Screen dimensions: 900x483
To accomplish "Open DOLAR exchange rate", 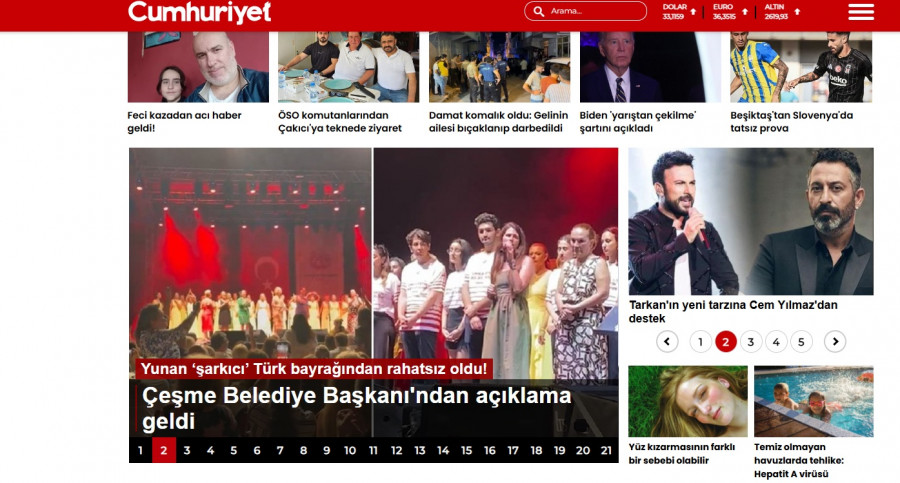I will point(674,11).
